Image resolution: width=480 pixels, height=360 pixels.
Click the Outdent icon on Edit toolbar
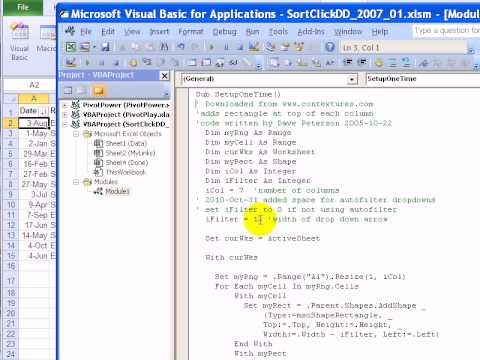(362, 62)
